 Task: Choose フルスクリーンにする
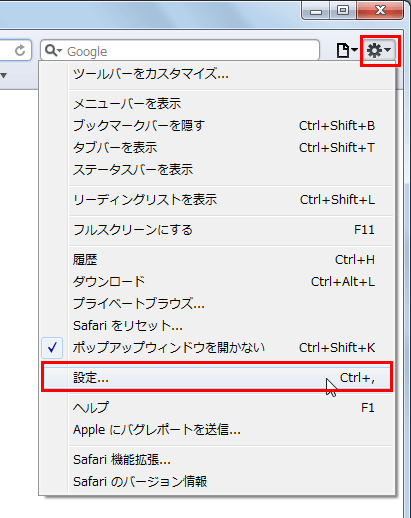click(217, 230)
